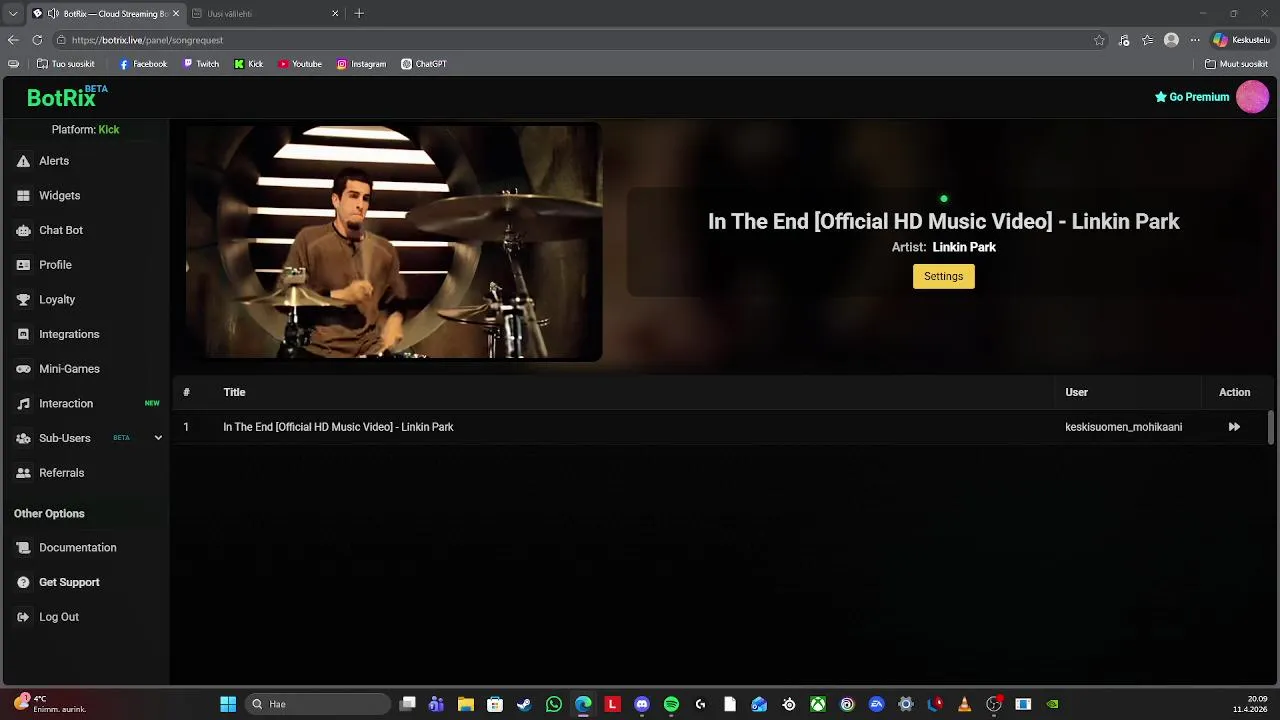The width and height of the screenshot is (1280, 720).
Task: Open File Explorer from taskbar
Action: [x=466, y=704]
